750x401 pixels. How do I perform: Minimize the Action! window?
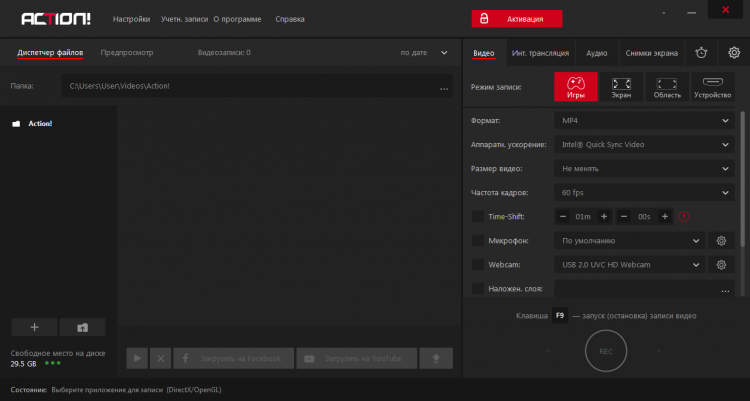pyautogui.click(x=692, y=13)
